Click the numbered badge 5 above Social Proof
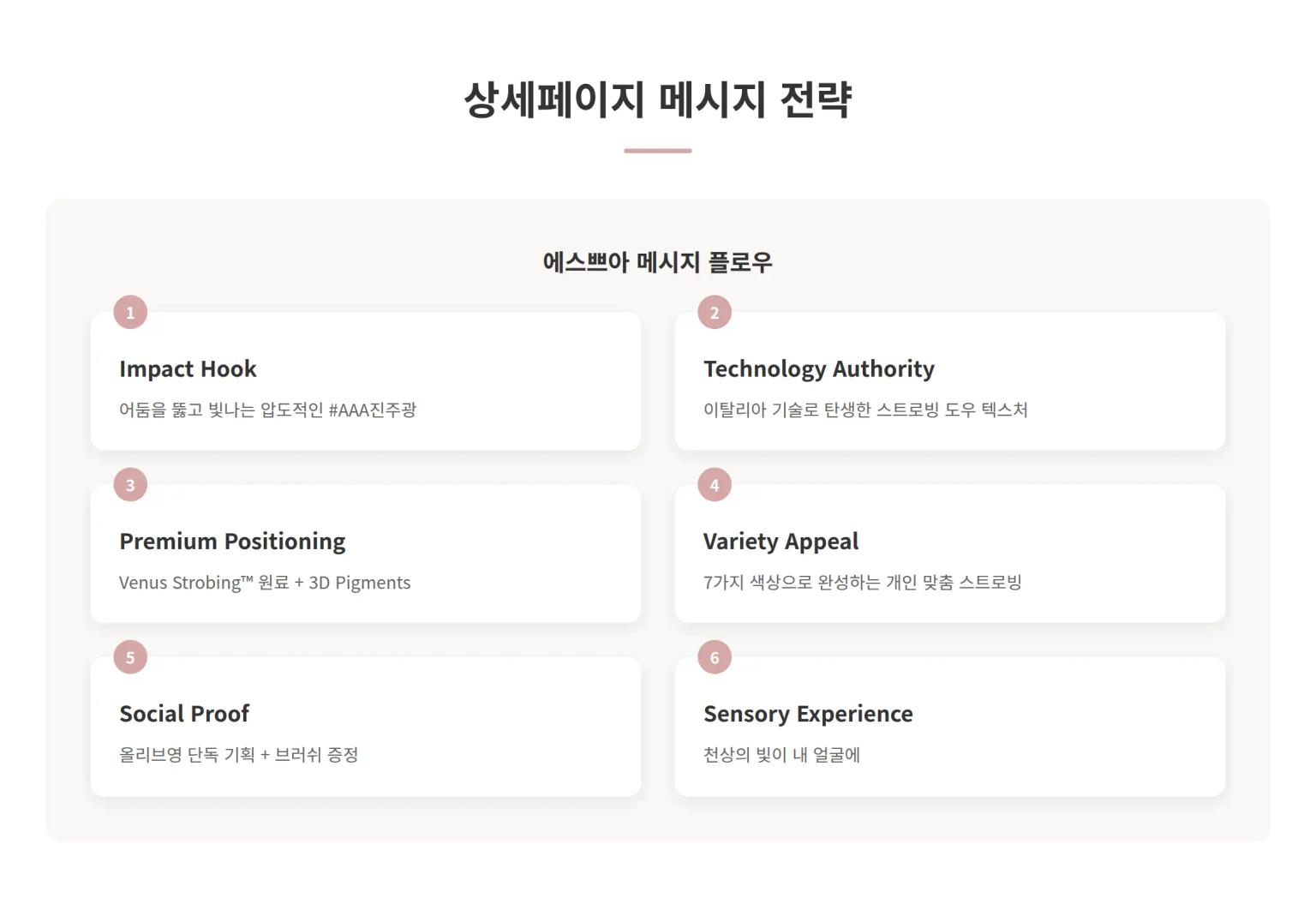The height and width of the screenshot is (910, 1316). point(129,657)
